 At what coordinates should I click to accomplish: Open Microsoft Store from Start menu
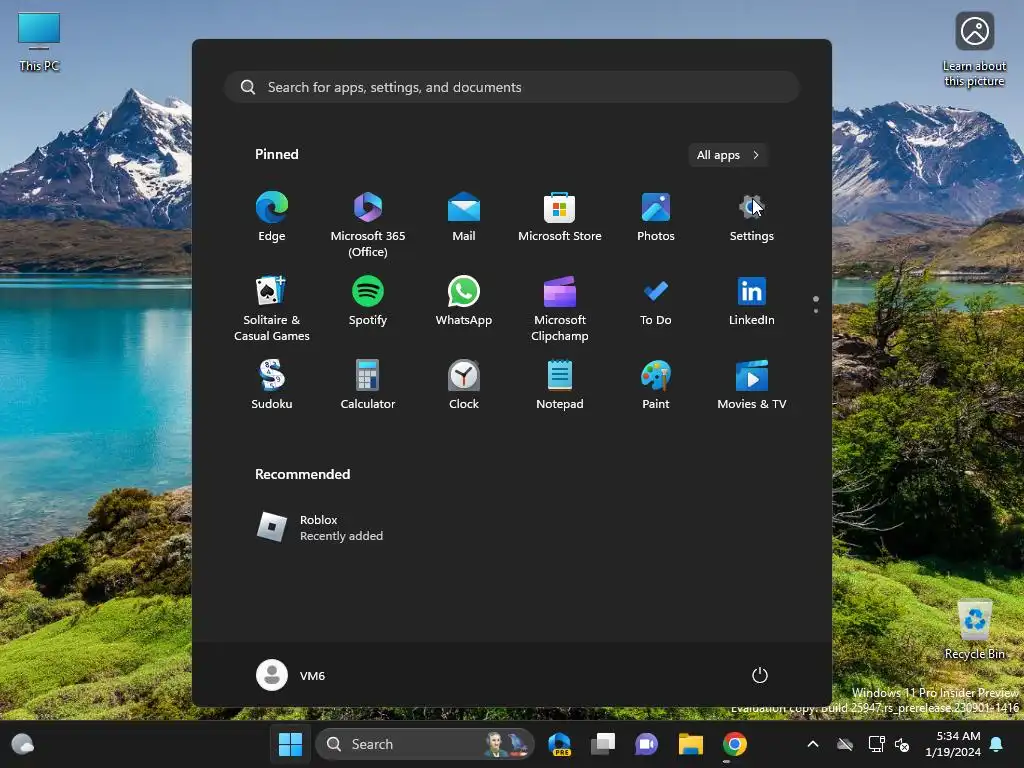(560, 218)
